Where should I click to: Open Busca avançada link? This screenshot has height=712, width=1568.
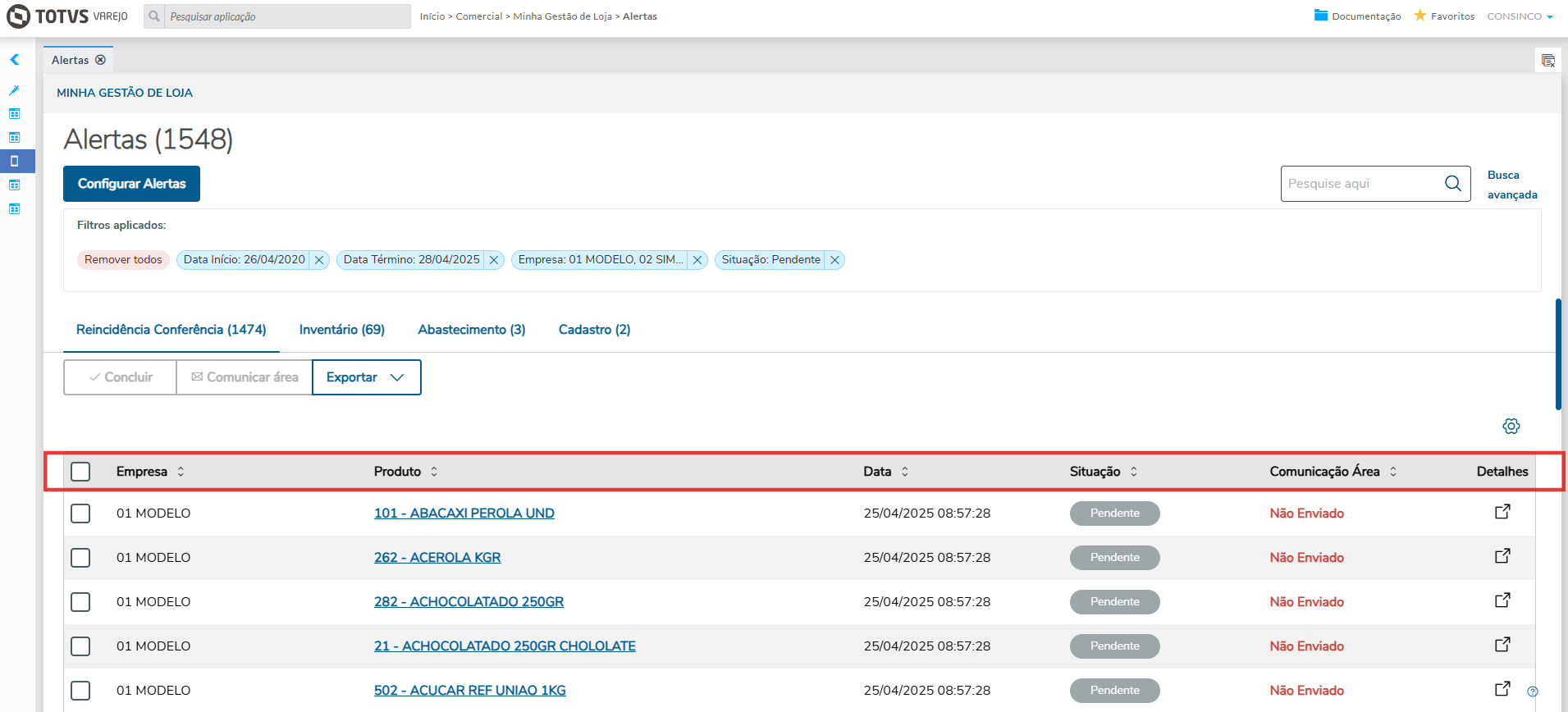point(1512,185)
